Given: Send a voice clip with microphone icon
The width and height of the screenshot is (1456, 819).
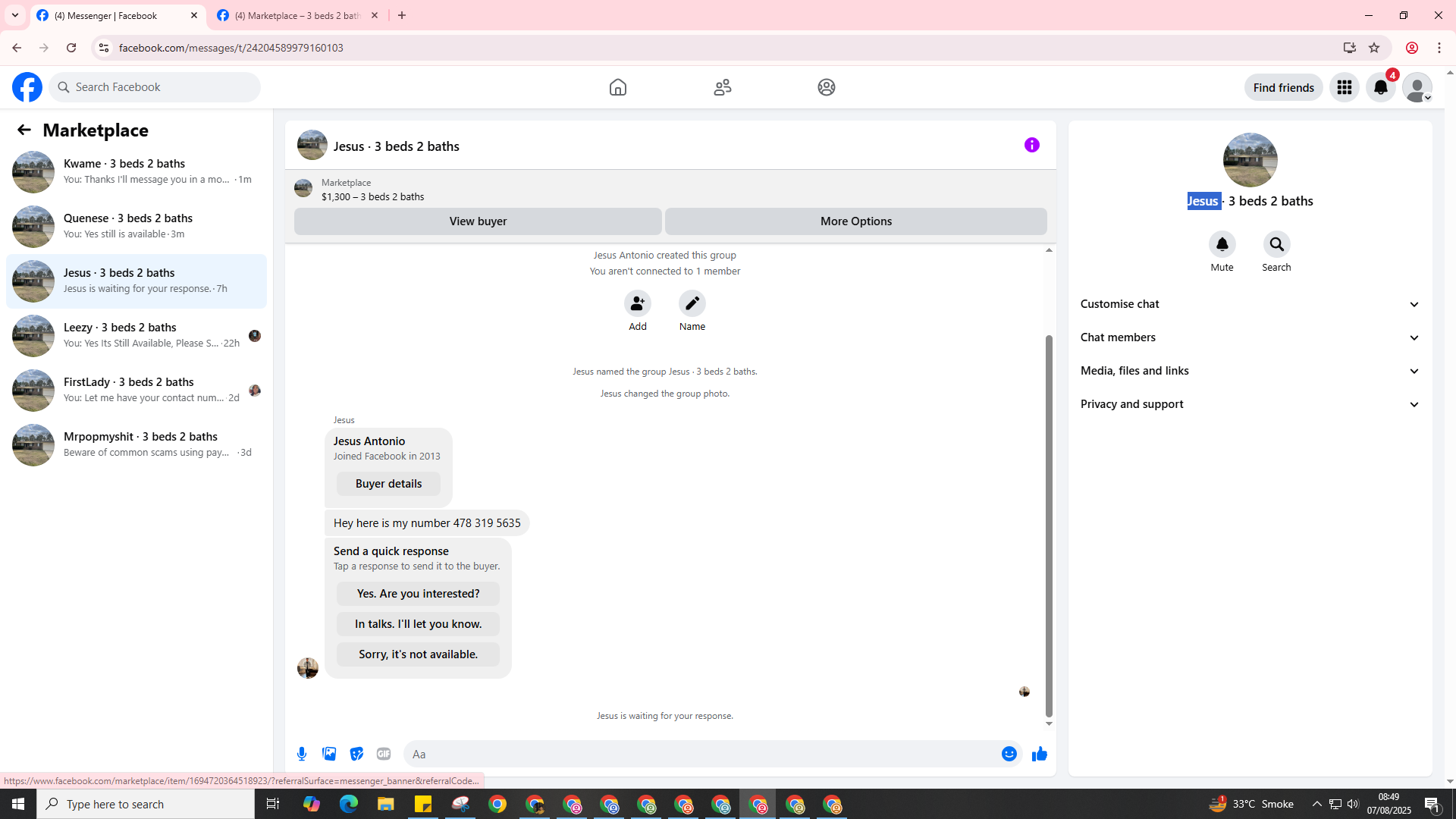Looking at the screenshot, I should [302, 754].
